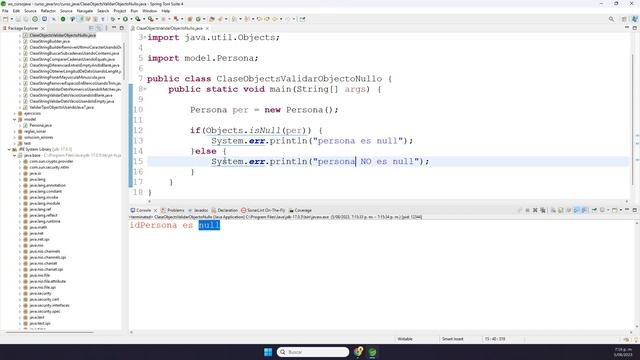
Task: Open the Navigate menu
Action: coord(85,11)
